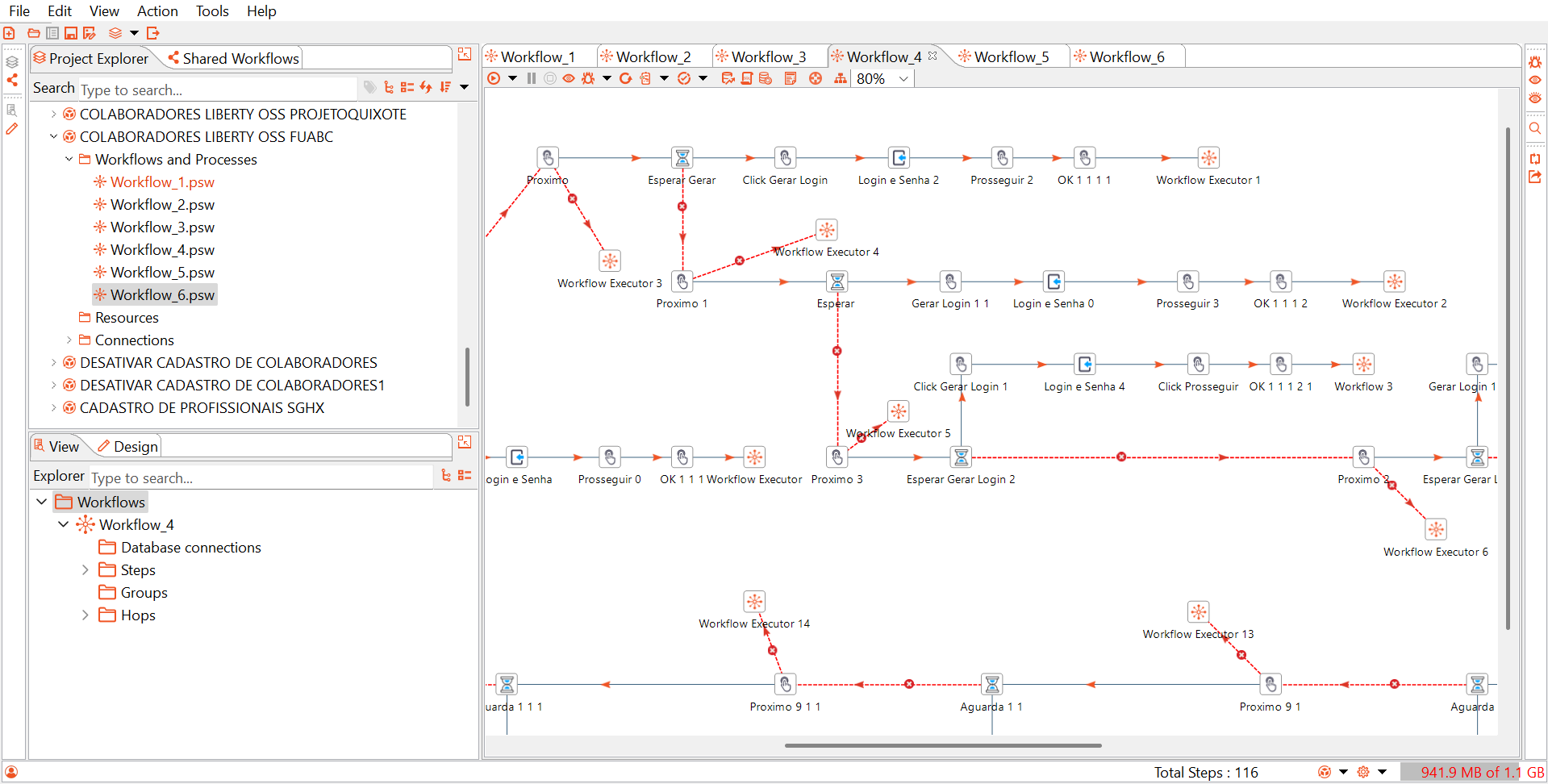The image size is (1548, 784).
Task: Open Workflow_3.psw in the project tree
Action: pos(162,227)
